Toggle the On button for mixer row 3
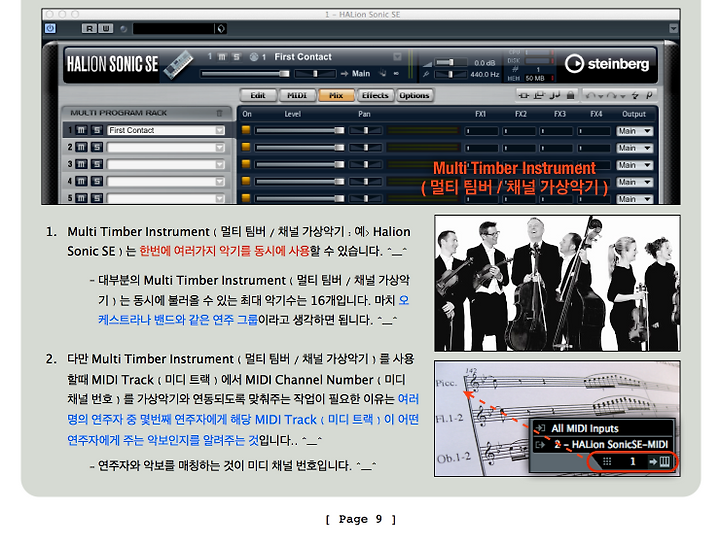720x544 pixels. 246,164
